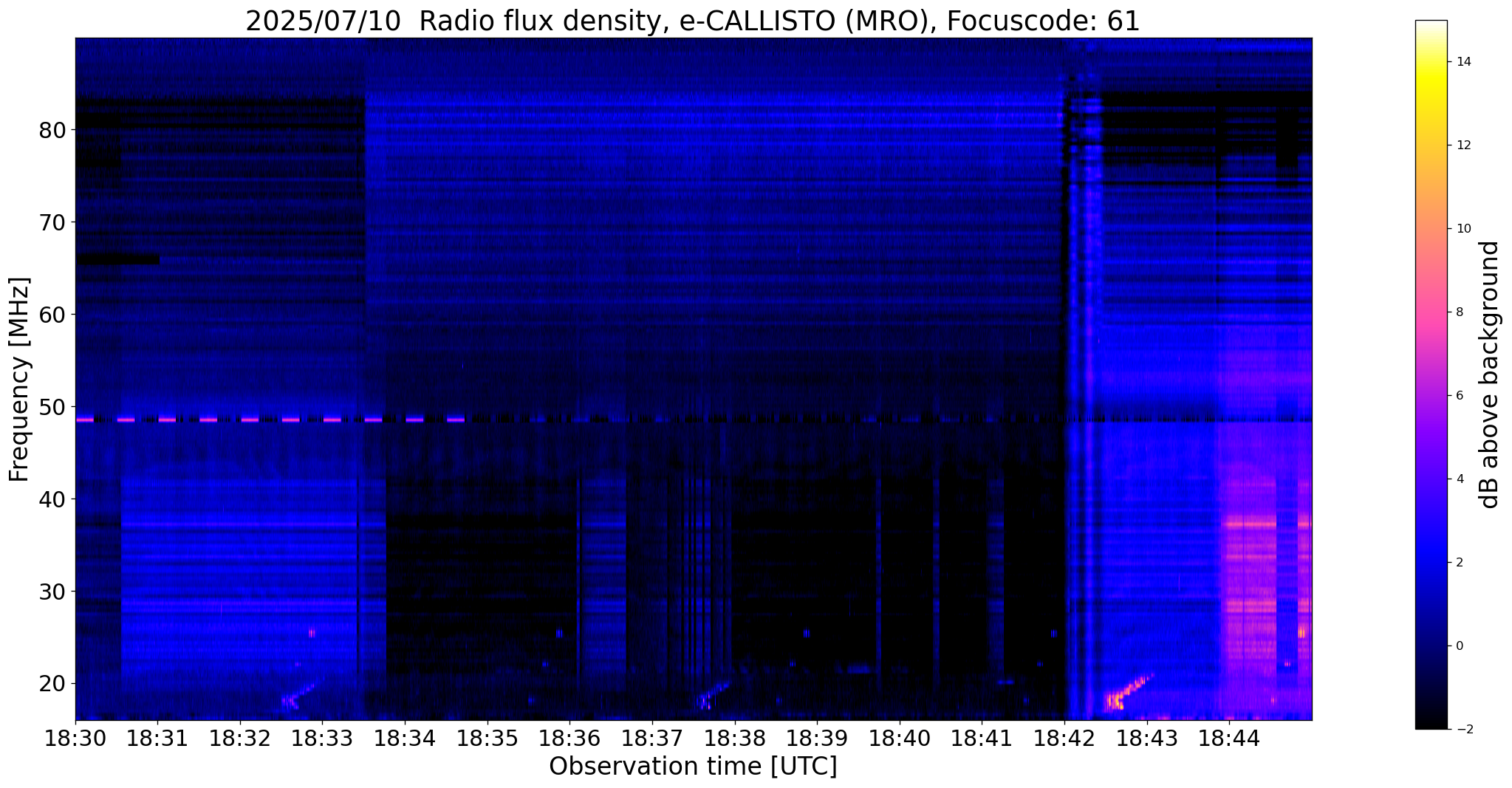Image resolution: width=1512 pixels, height=788 pixels.
Task: Click the 80 MHz frequency tick label
Action: [x=52, y=131]
